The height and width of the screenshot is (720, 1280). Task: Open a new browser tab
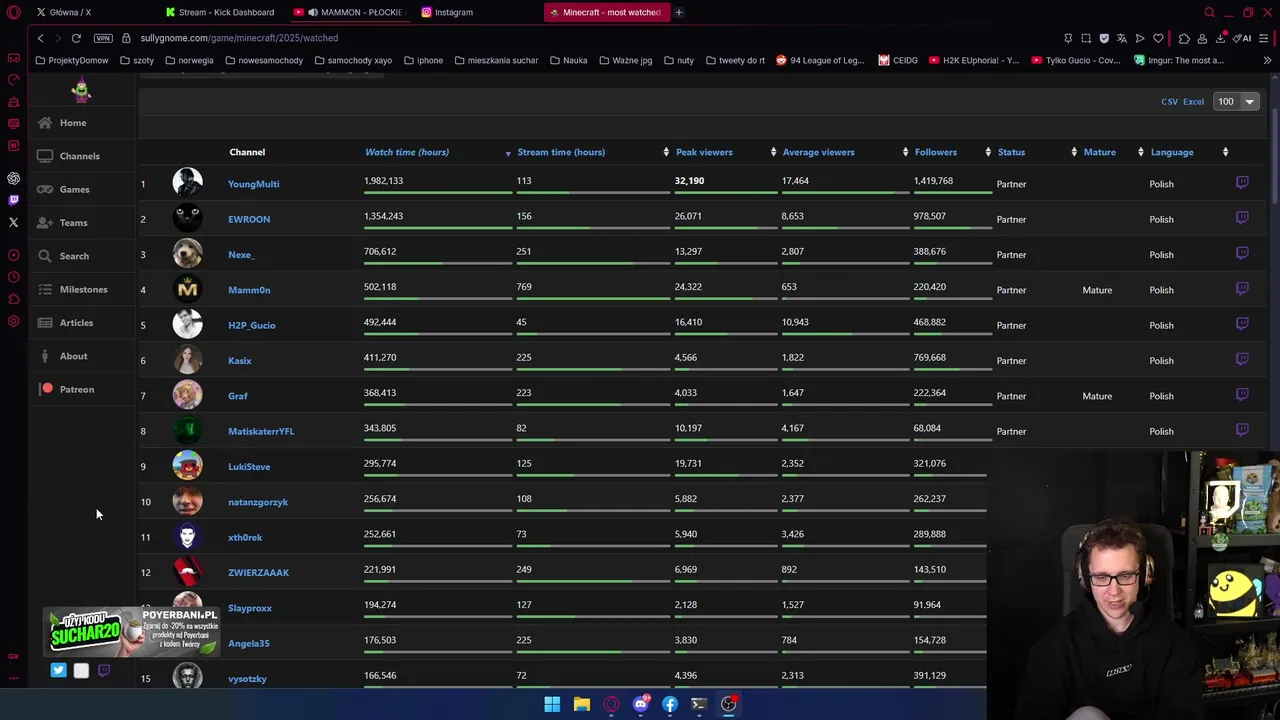(679, 12)
